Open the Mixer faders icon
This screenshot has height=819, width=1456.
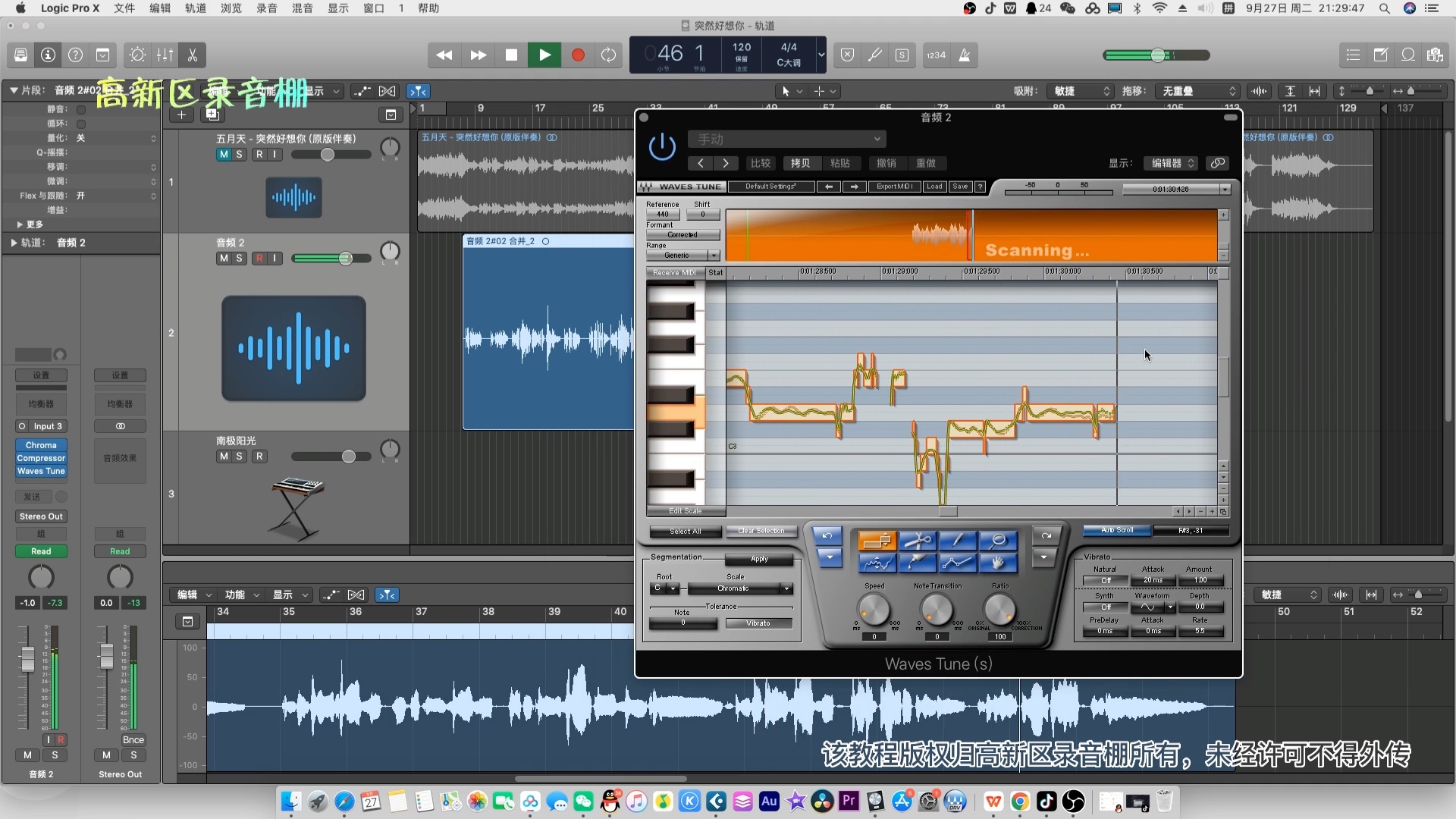(165, 55)
